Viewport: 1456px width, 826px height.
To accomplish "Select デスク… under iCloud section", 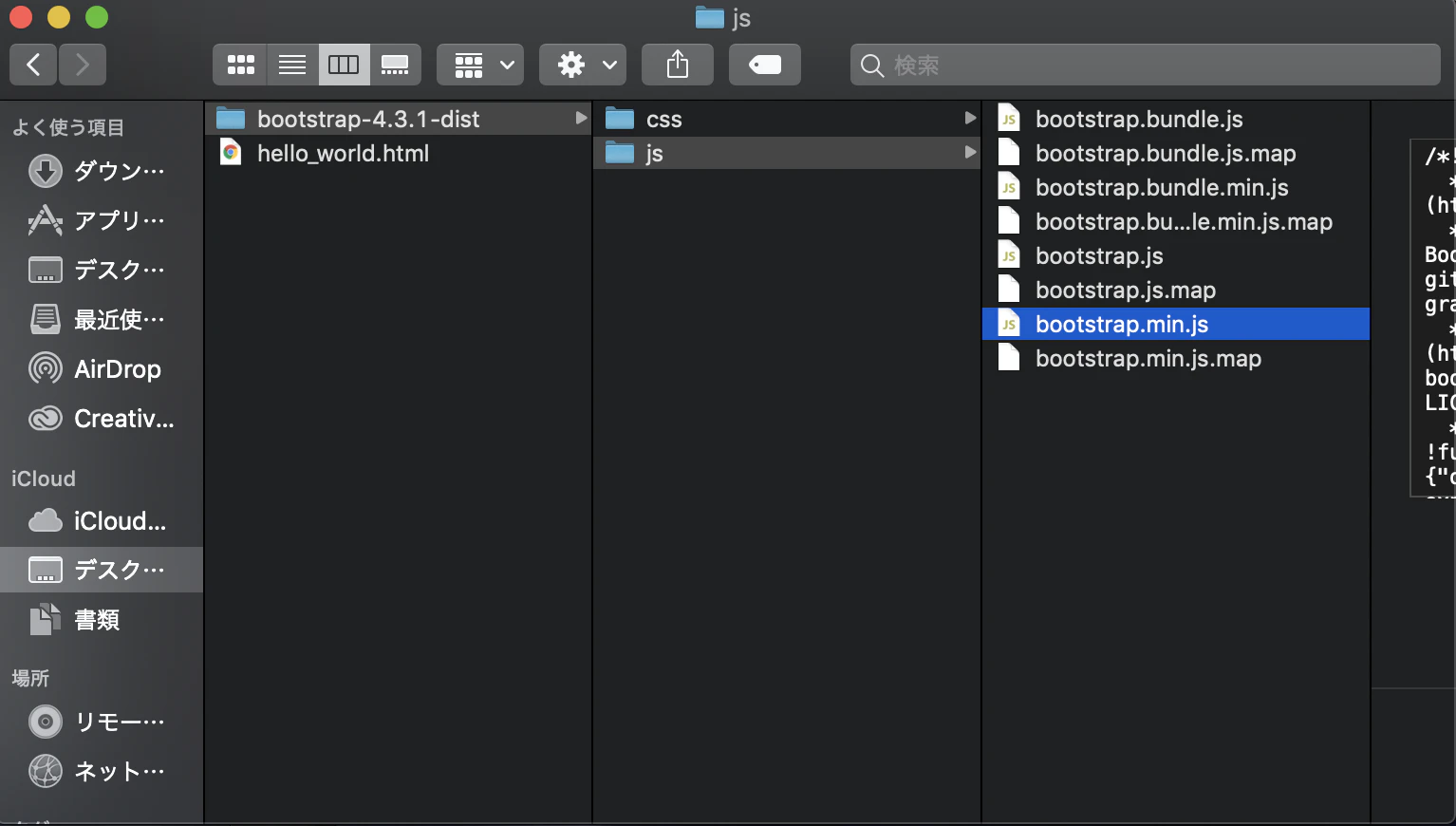I will (102, 570).
